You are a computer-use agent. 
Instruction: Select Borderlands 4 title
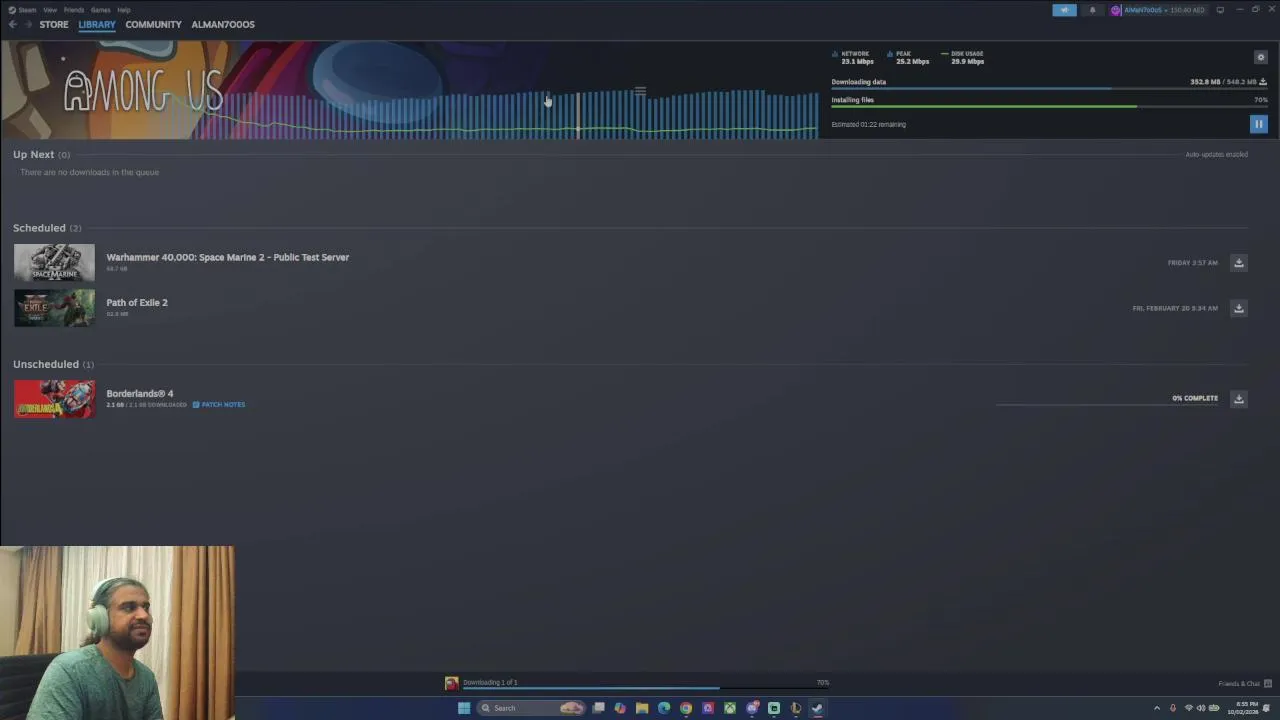140,393
